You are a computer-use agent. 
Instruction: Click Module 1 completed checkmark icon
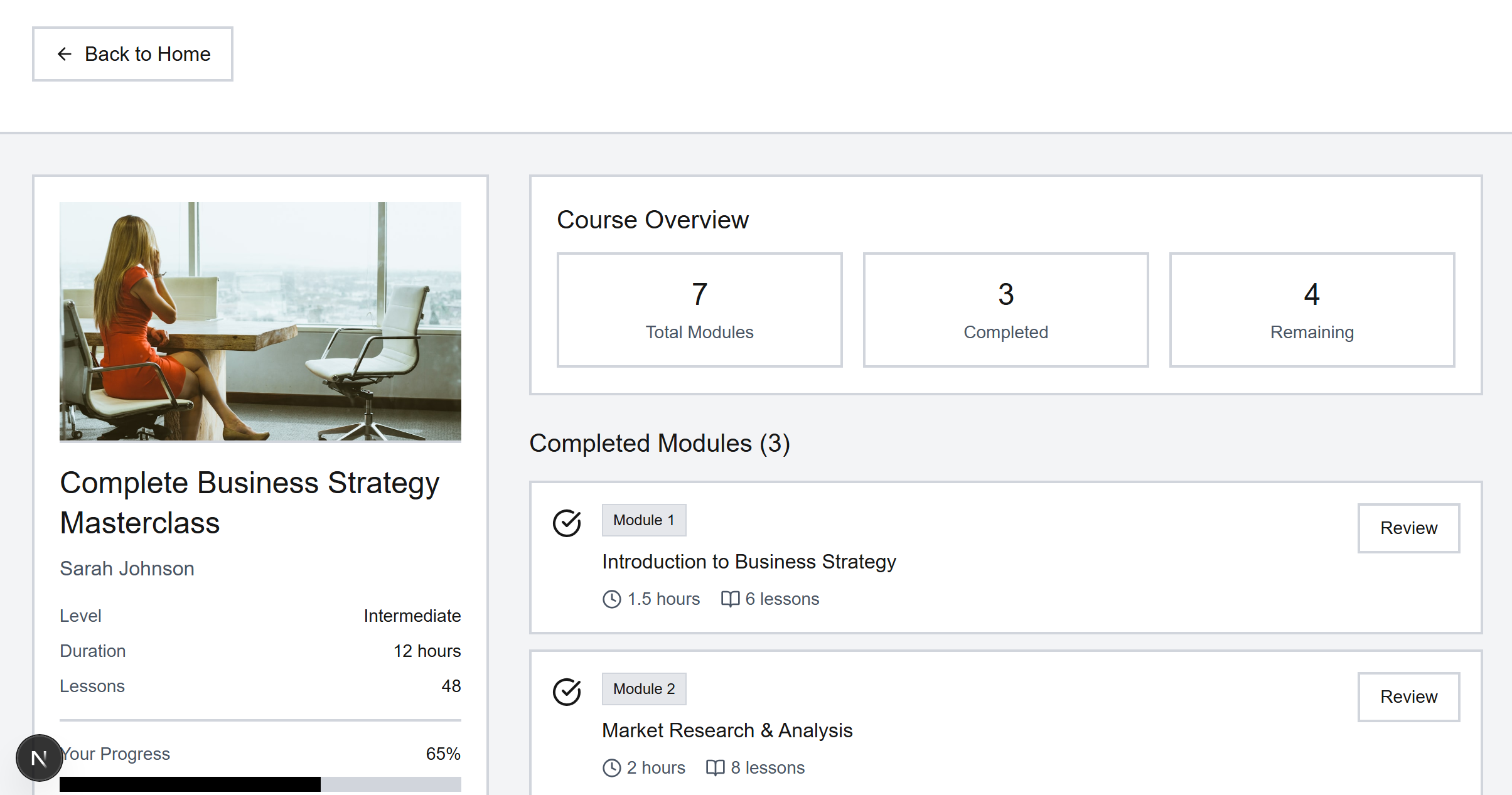point(567,523)
